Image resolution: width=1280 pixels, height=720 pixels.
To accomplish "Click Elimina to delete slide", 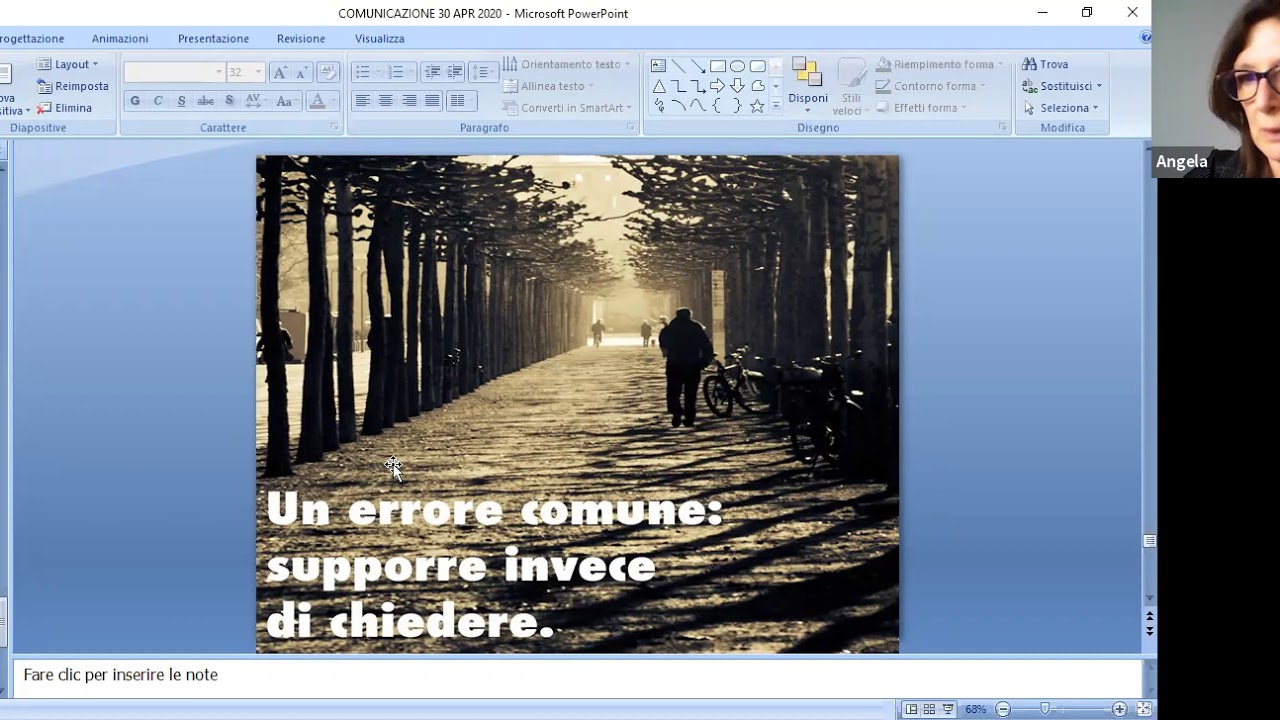I will [x=65, y=108].
